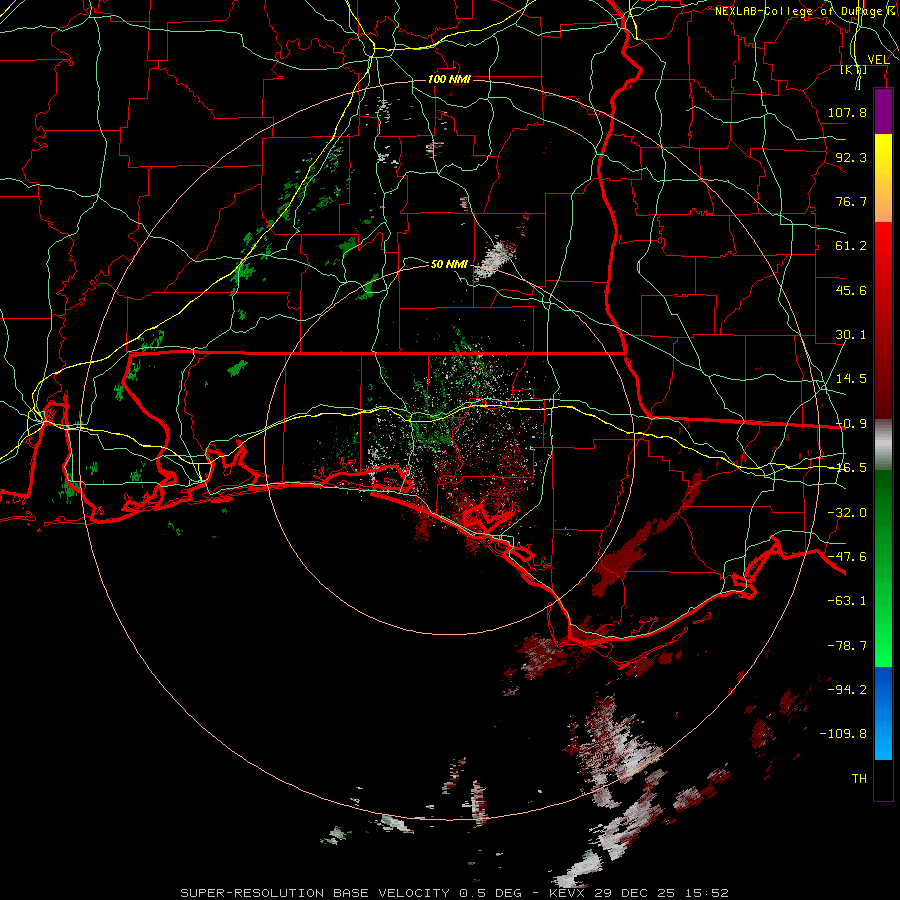Click the NEXLAB-College of DuPage label
The width and height of the screenshot is (900, 900).
pyautogui.click(x=802, y=11)
